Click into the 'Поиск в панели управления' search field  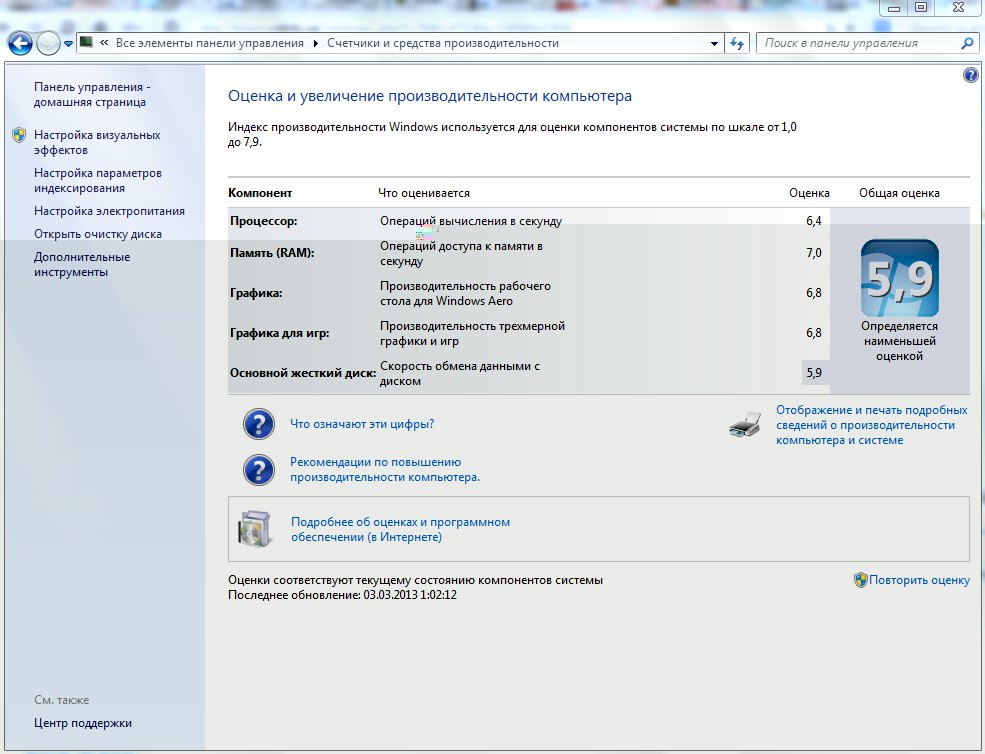855,43
